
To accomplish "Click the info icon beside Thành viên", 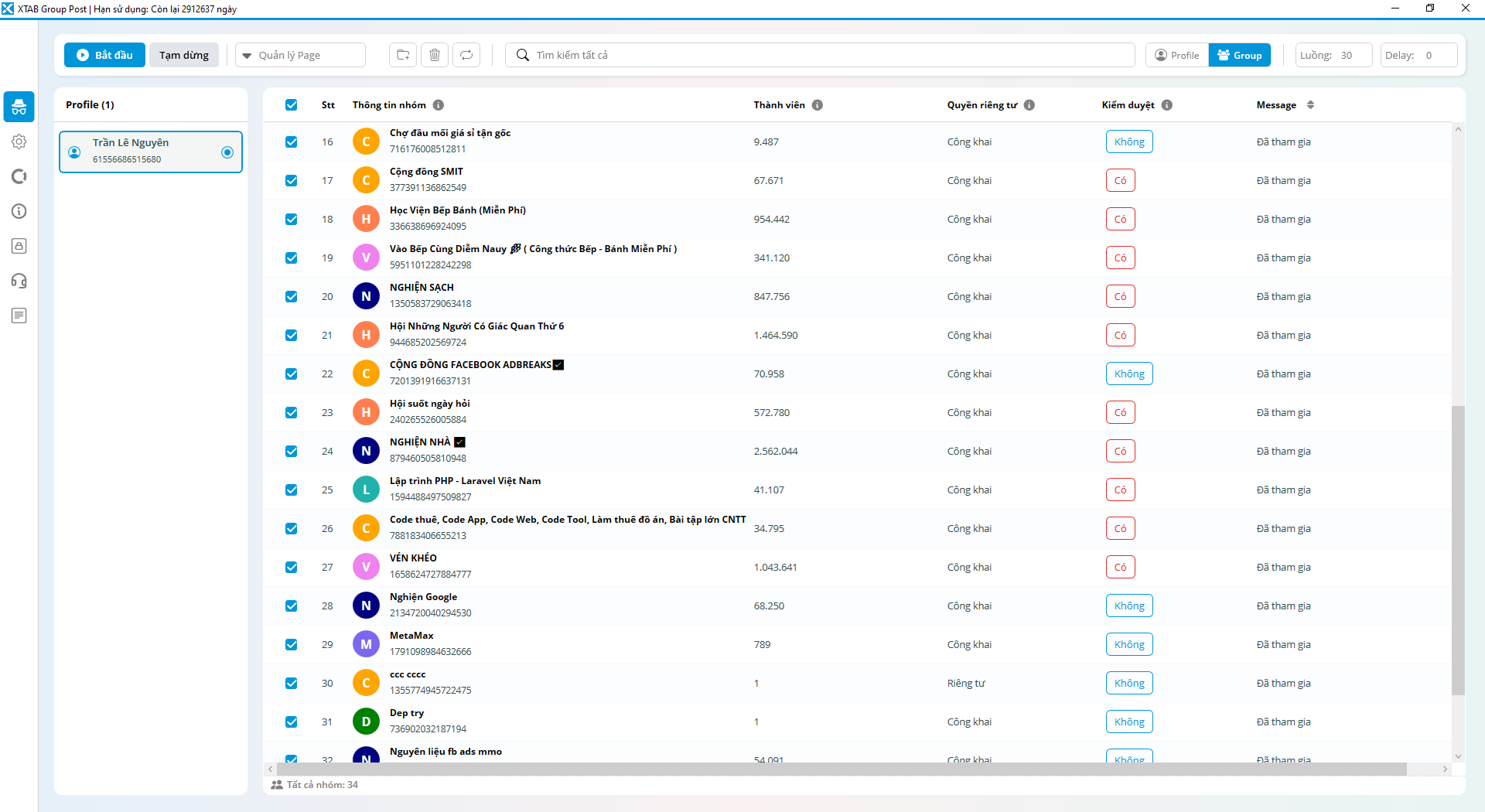I will pyautogui.click(x=818, y=105).
